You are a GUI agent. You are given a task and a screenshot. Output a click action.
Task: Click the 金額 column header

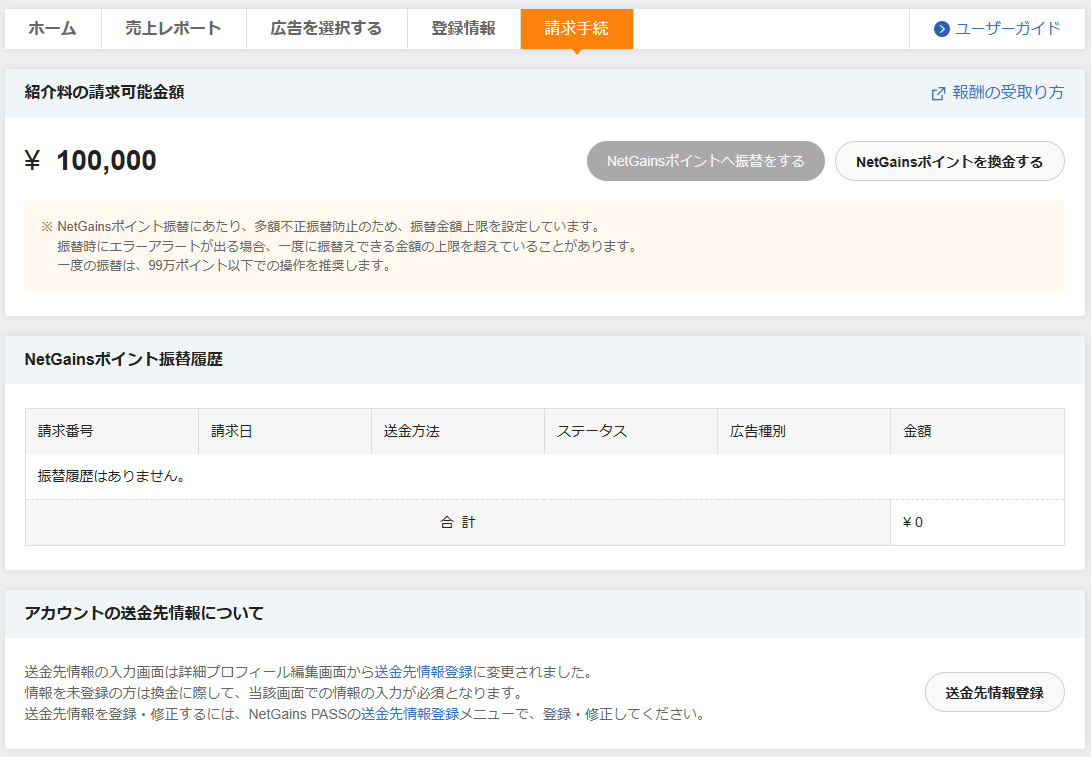[x=917, y=431]
